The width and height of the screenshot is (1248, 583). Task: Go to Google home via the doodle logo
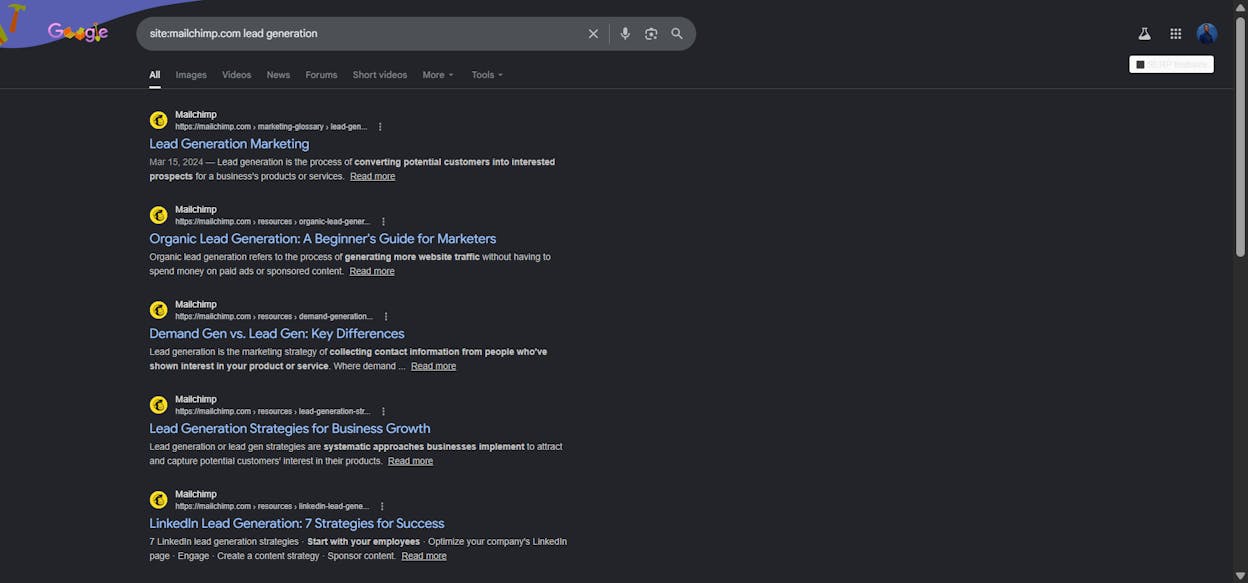[x=78, y=32]
